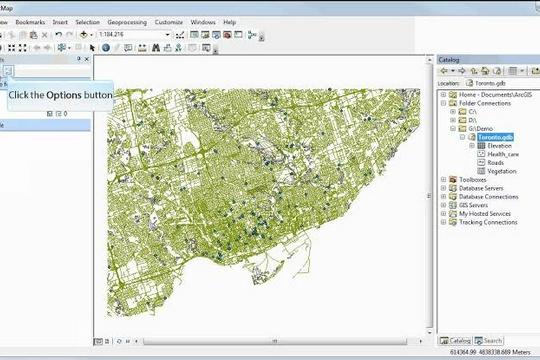Click the Redo arrow icon

(x=69, y=35)
